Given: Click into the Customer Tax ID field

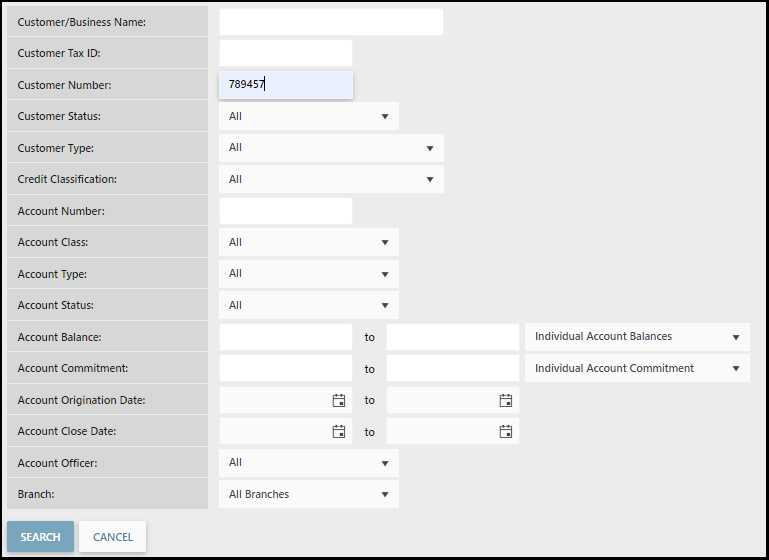Looking at the screenshot, I should tap(285, 53).
